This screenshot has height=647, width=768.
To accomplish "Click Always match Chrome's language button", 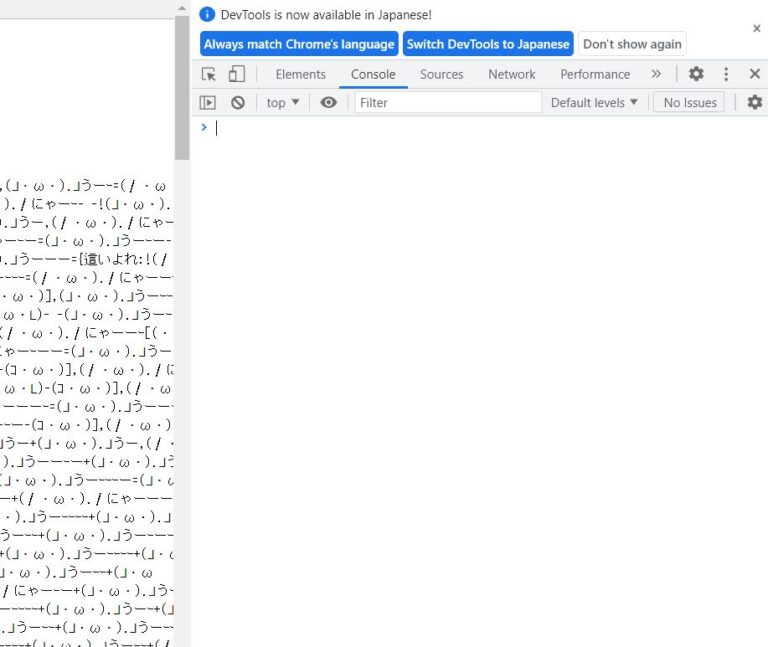I will click(x=298, y=44).
